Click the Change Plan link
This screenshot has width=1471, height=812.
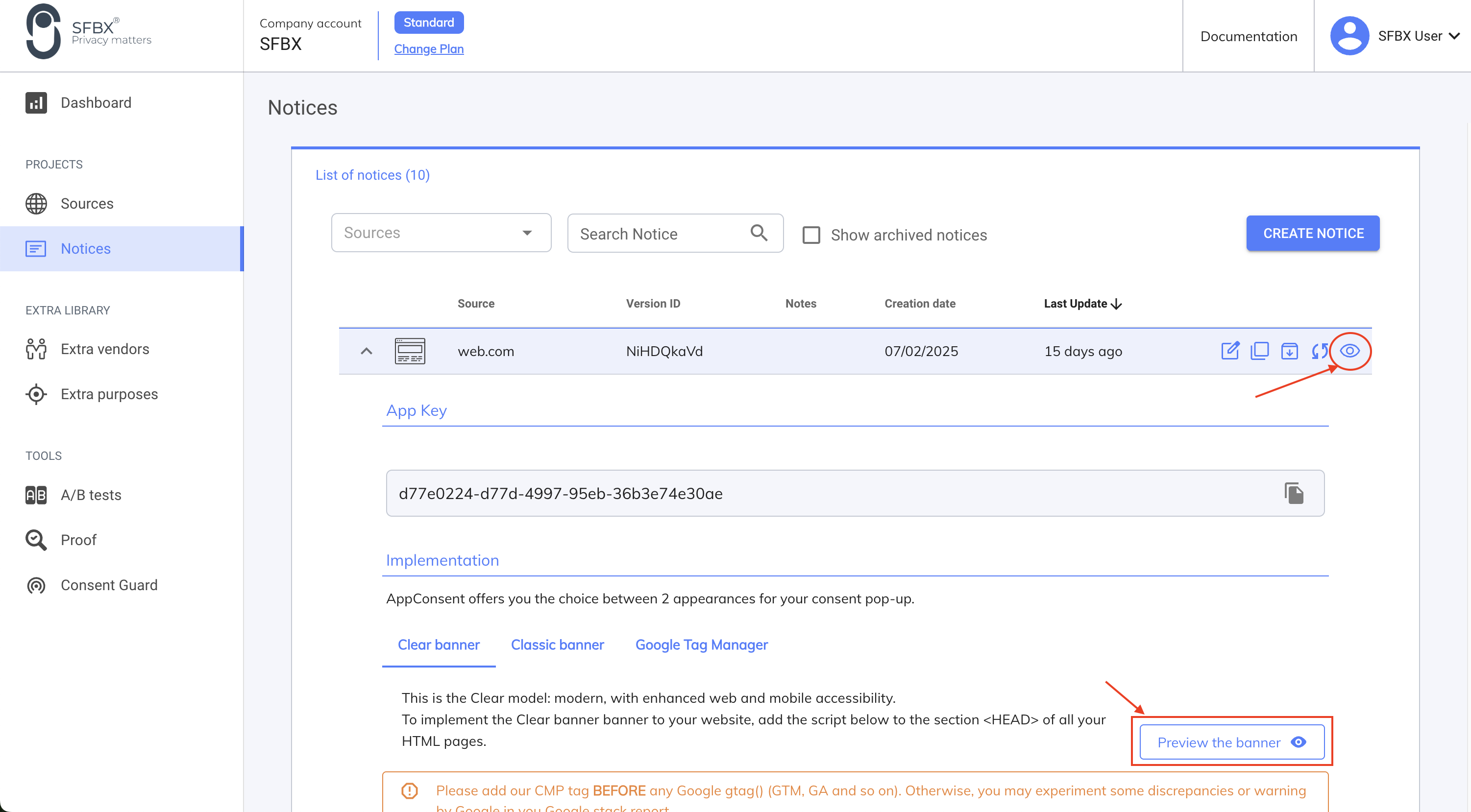(428, 49)
